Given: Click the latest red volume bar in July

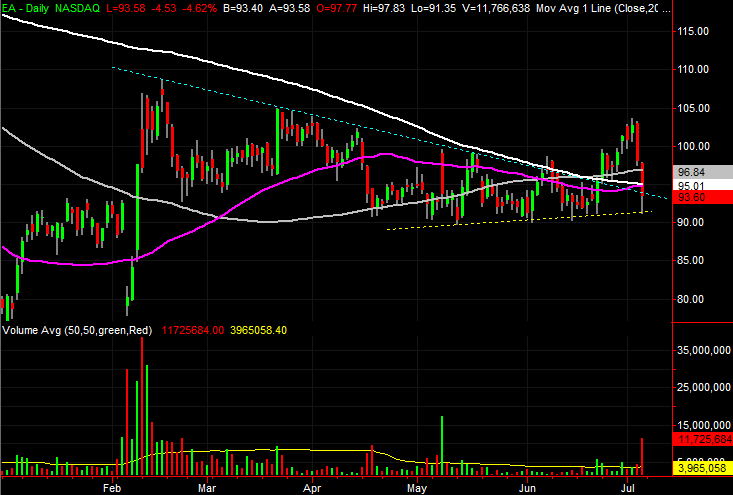Looking at the screenshot, I should click(642, 457).
